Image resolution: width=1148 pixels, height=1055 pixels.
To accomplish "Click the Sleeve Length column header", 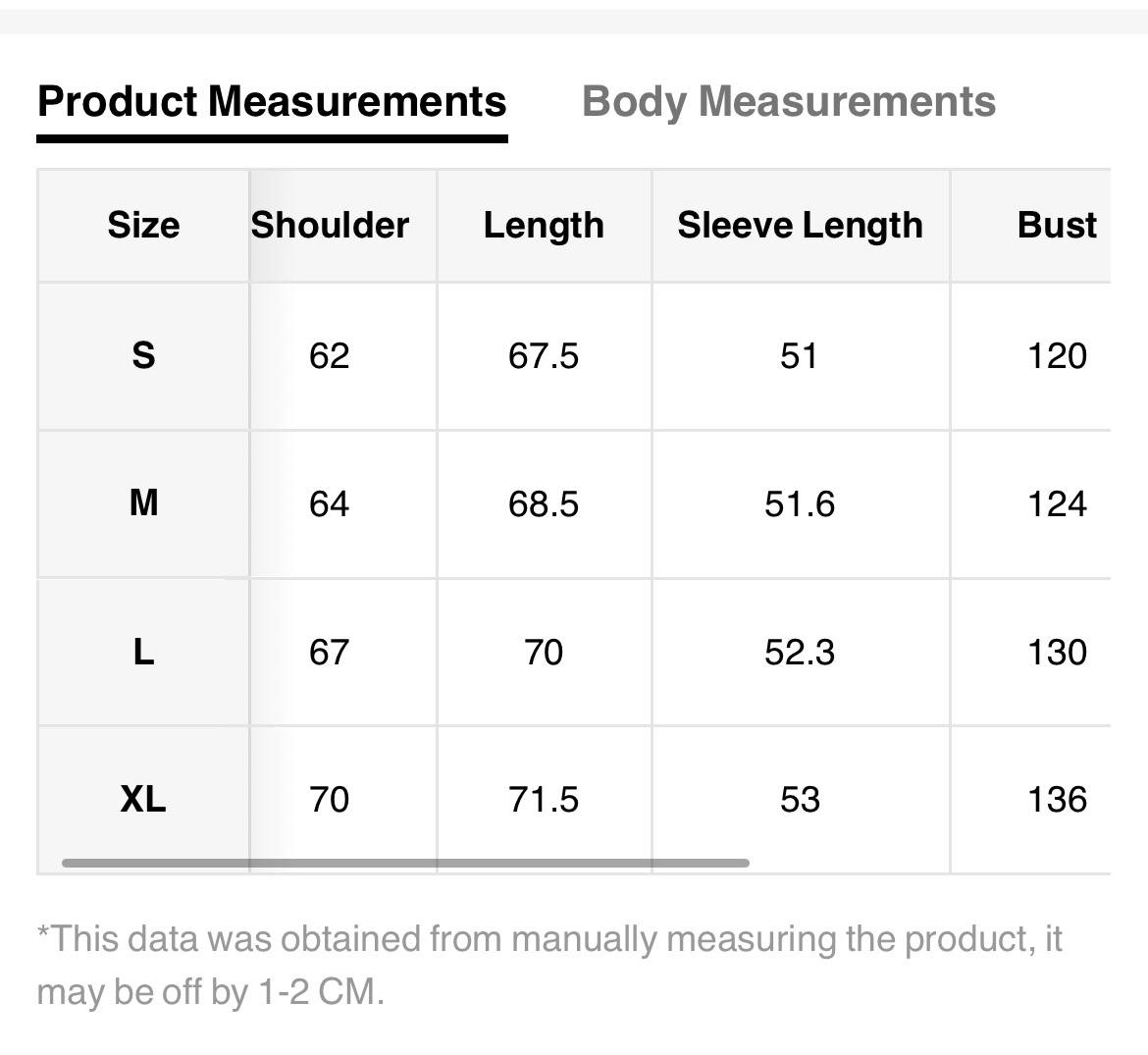I will click(x=800, y=225).
